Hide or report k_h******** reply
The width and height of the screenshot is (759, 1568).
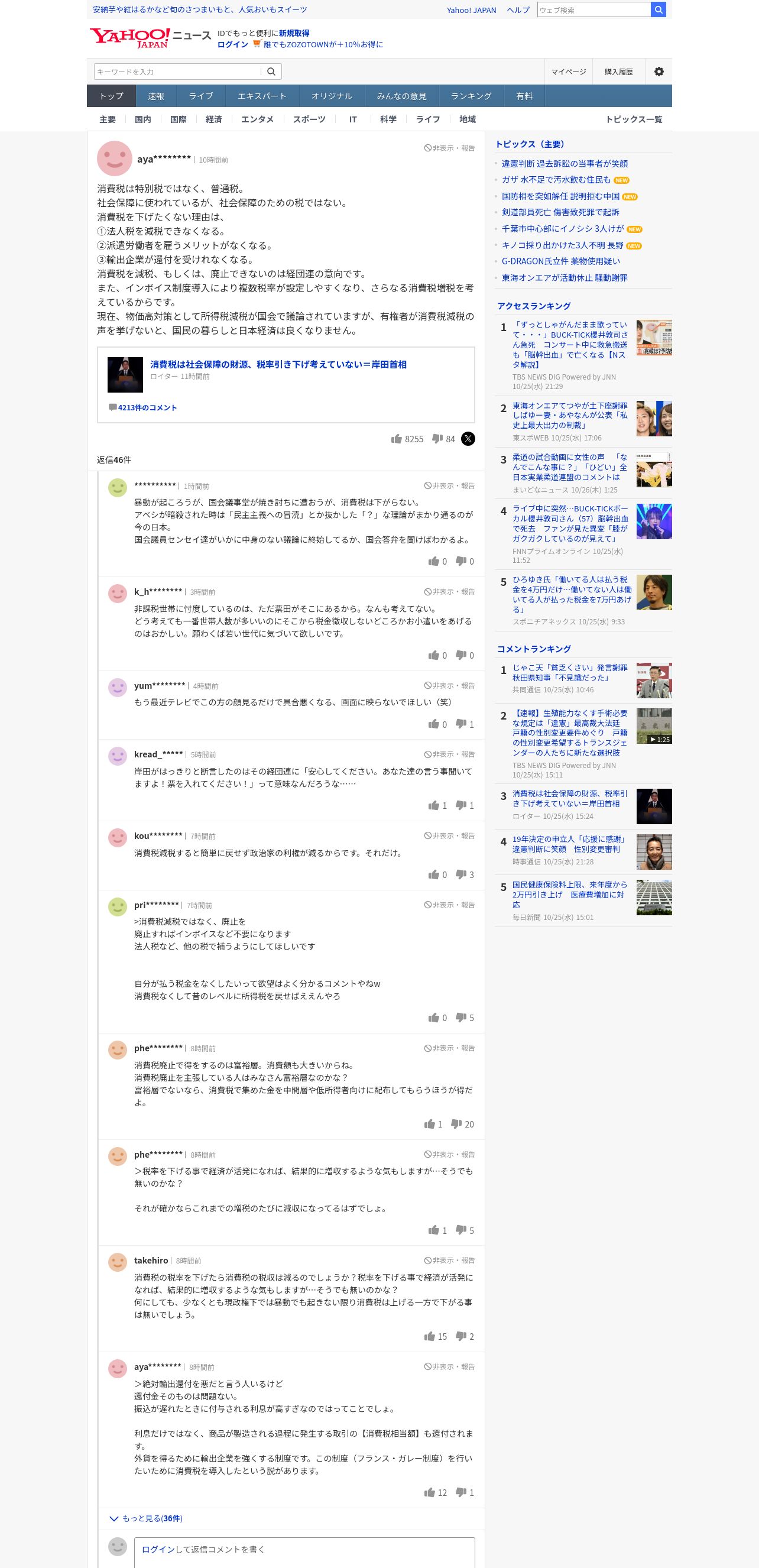click(449, 592)
